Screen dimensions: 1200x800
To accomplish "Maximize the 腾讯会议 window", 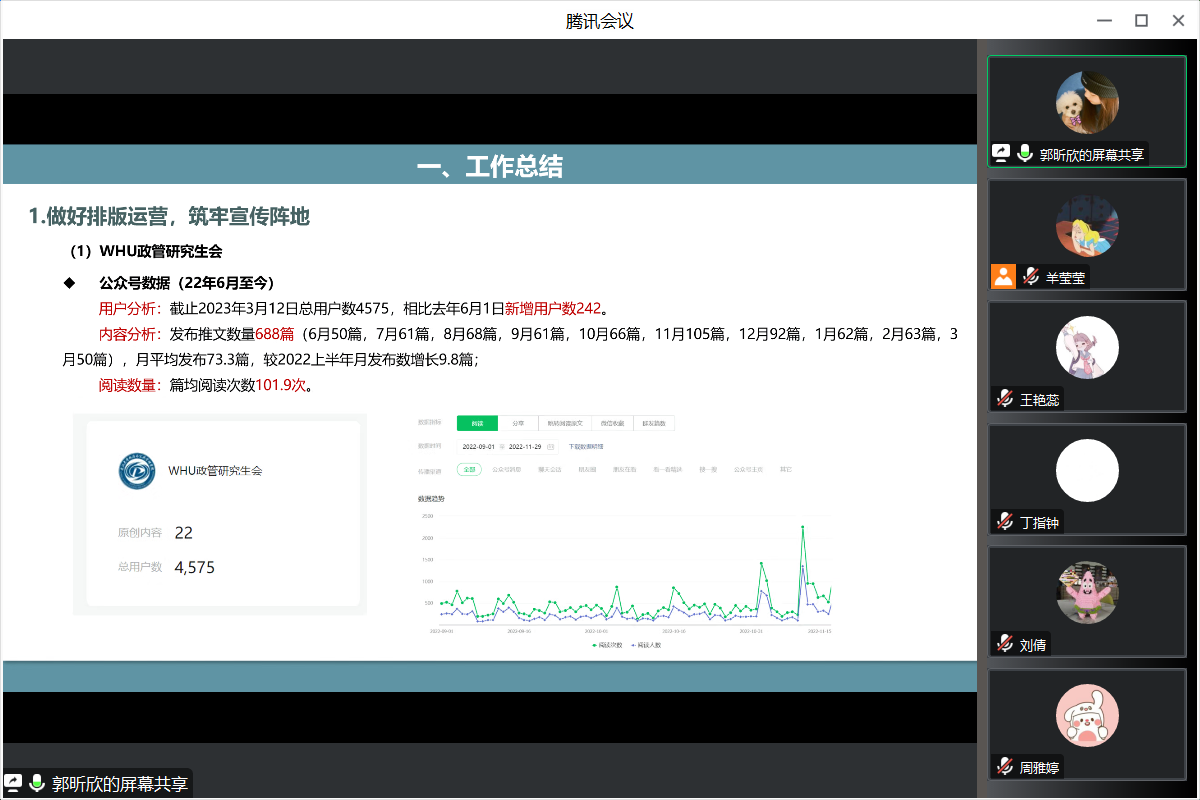I will [x=1141, y=20].
